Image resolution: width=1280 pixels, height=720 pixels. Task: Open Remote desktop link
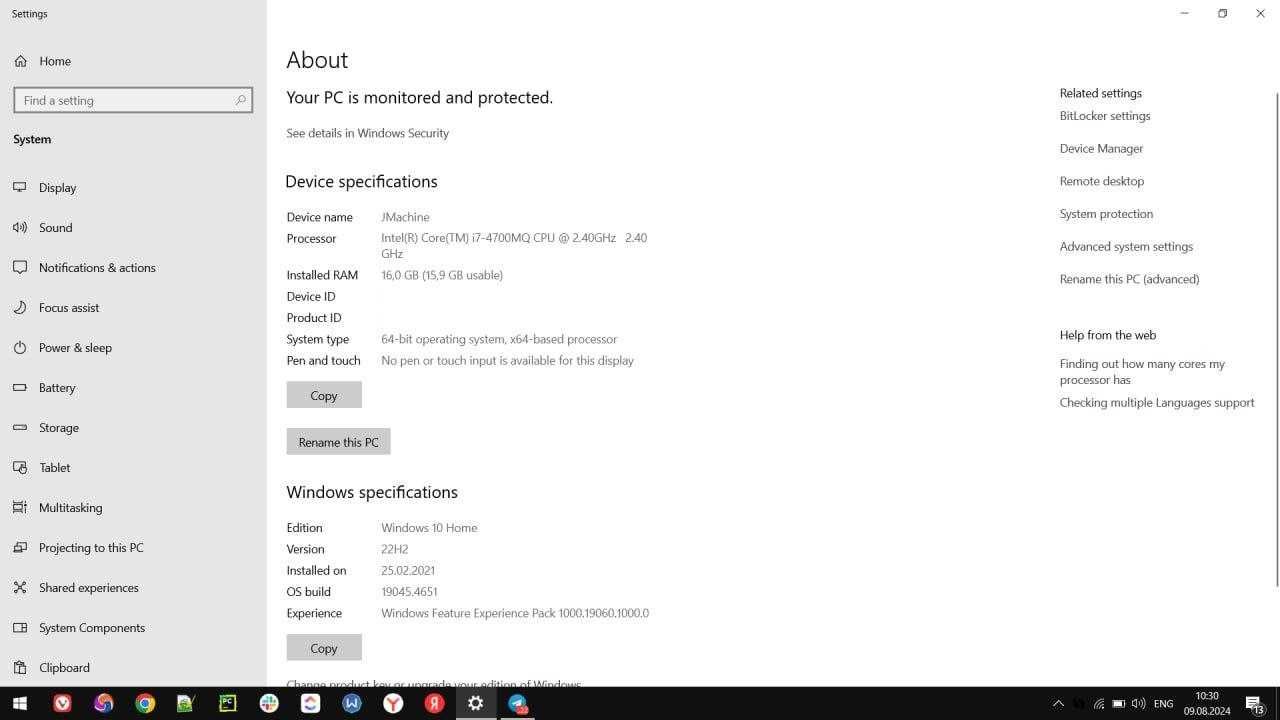[x=1101, y=181]
